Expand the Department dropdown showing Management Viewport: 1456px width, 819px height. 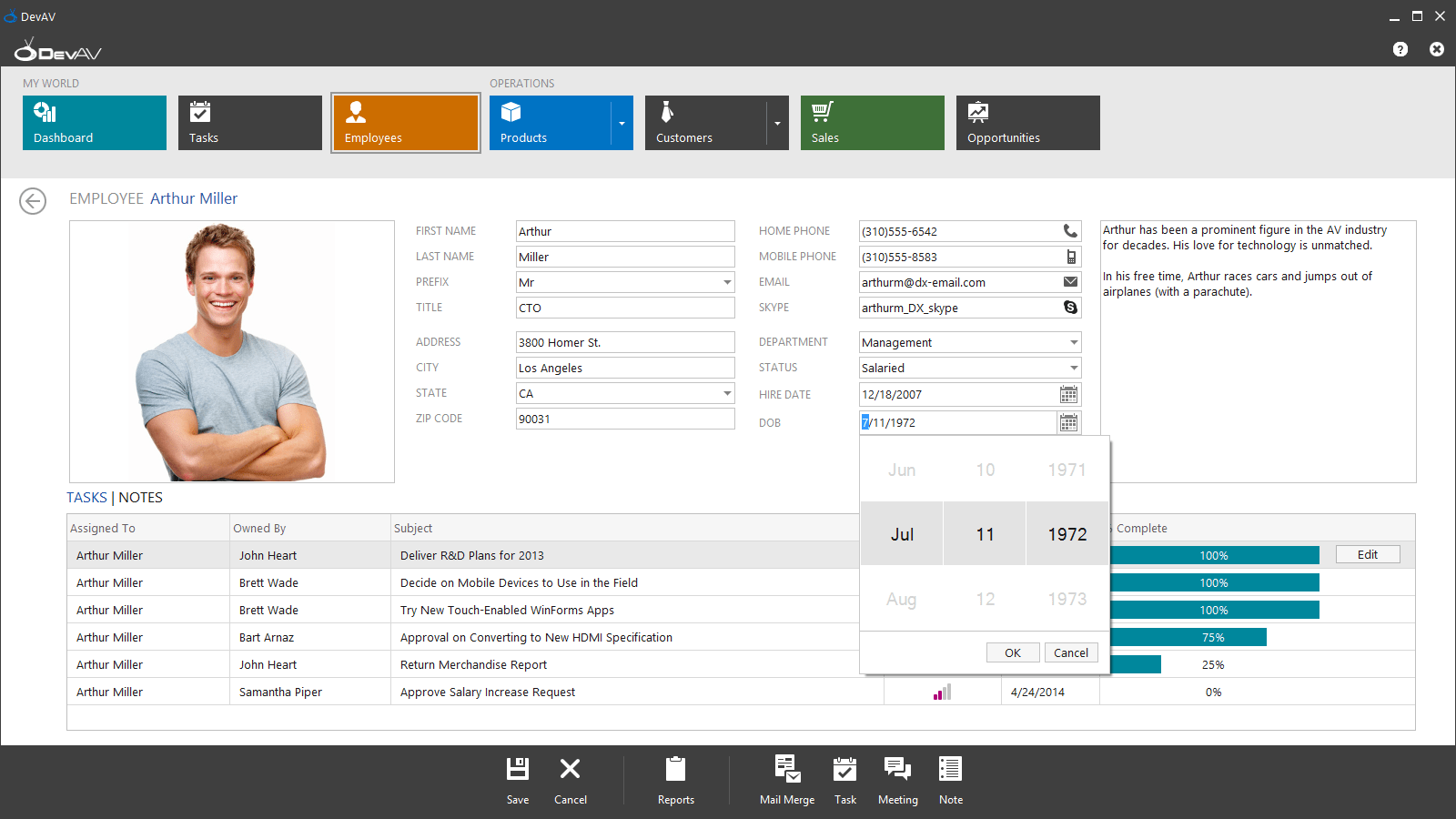click(x=1073, y=342)
